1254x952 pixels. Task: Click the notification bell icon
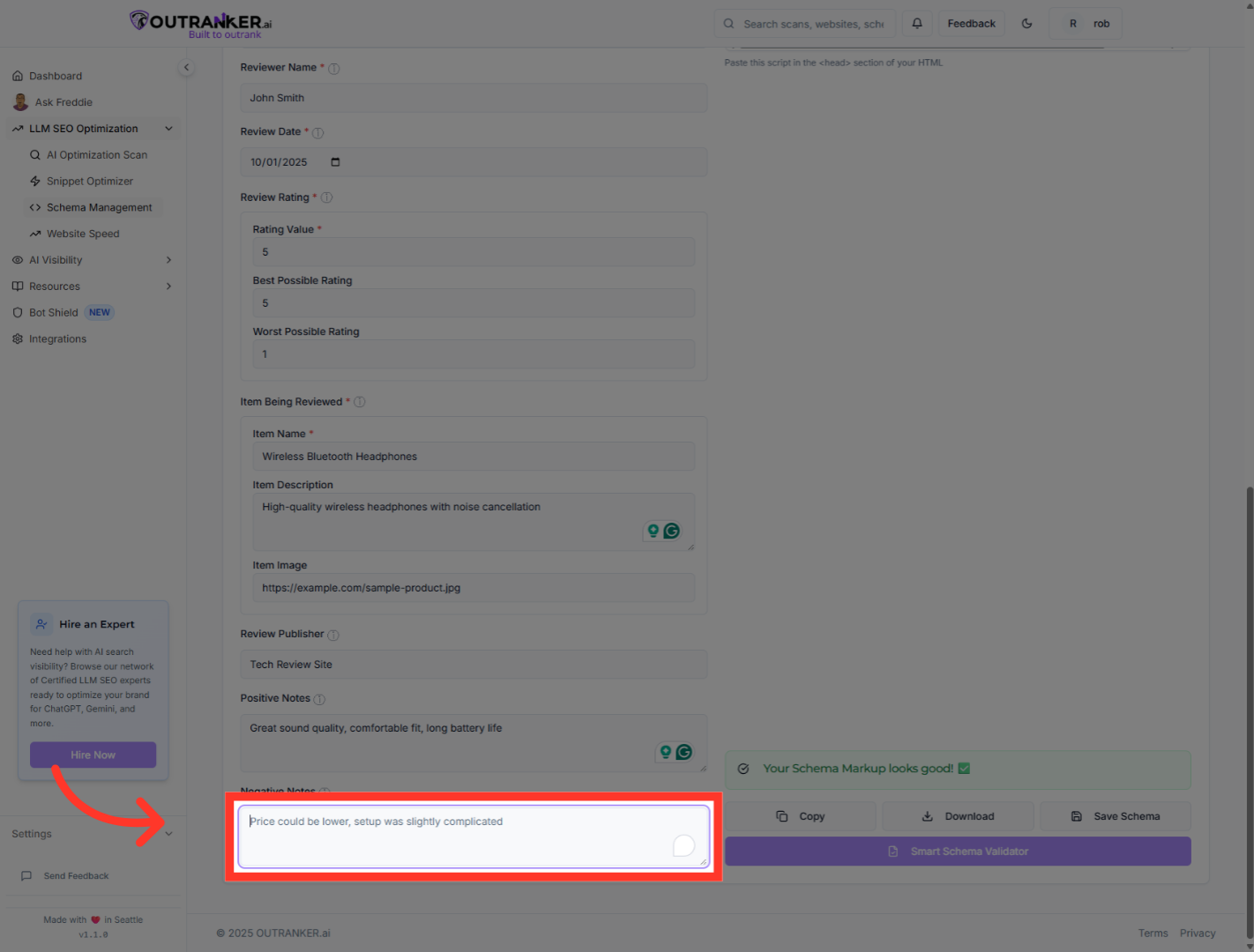[x=917, y=24]
